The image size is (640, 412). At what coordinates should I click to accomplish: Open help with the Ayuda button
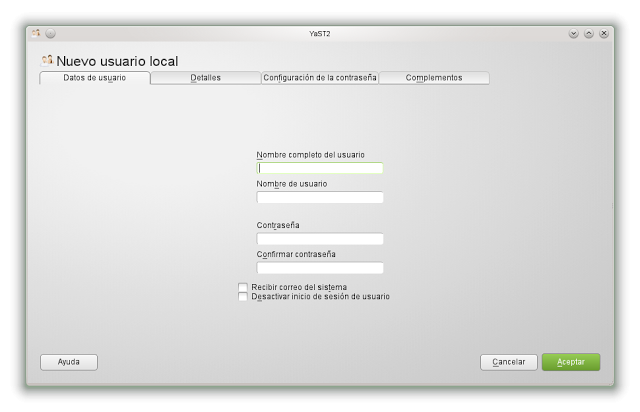pyautogui.click(x=69, y=362)
